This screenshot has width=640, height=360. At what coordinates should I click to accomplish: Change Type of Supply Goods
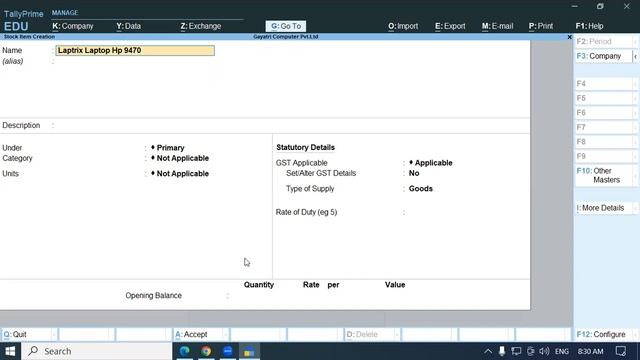(420, 189)
